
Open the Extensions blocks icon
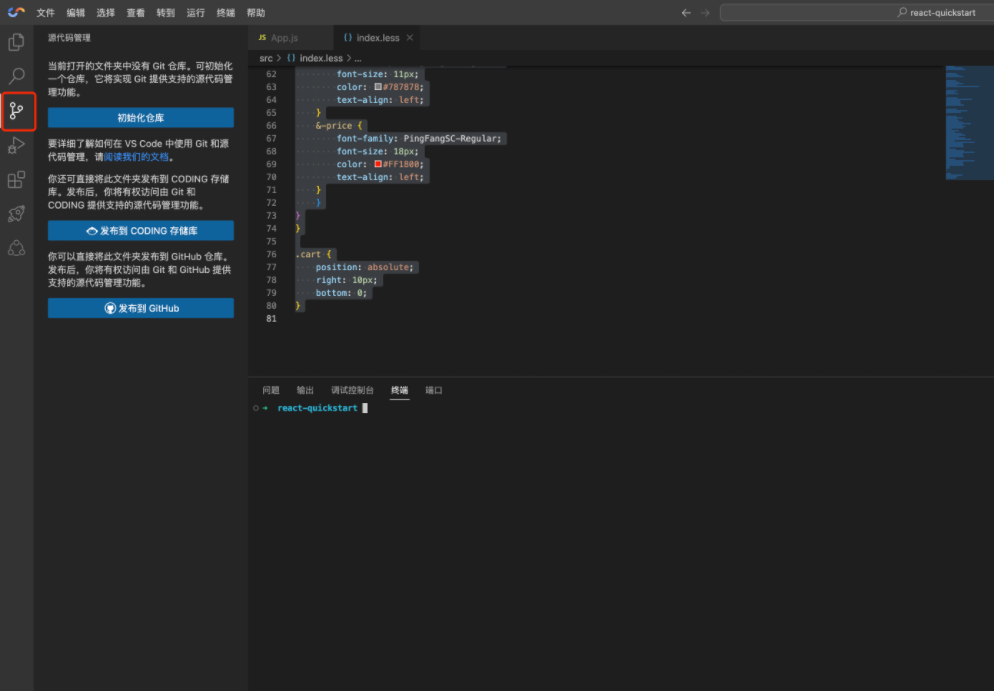[x=16, y=180]
